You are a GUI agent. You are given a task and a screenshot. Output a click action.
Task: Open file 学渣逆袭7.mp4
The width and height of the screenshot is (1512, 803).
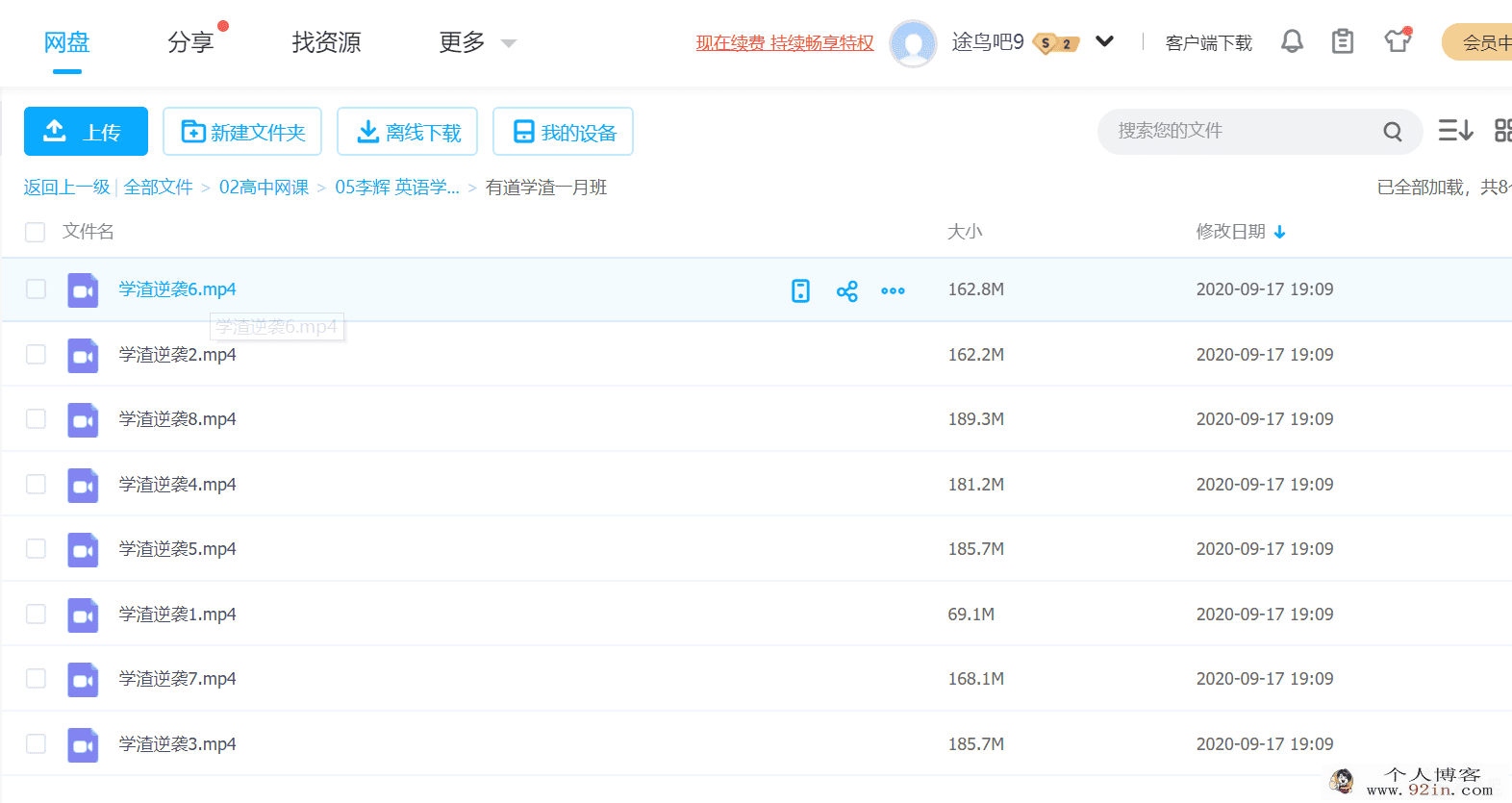(177, 679)
